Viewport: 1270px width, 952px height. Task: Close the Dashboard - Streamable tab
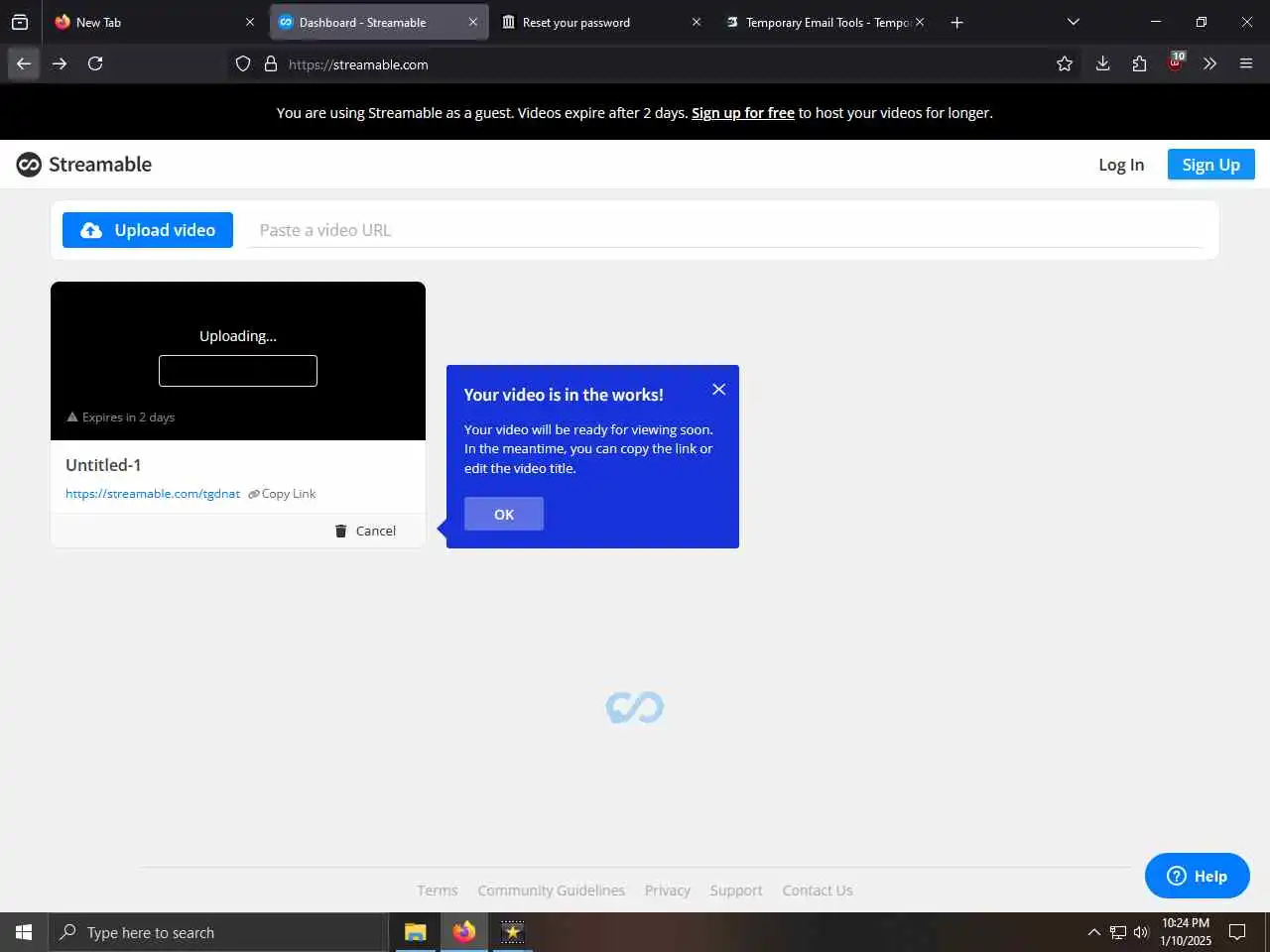[x=473, y=22]
